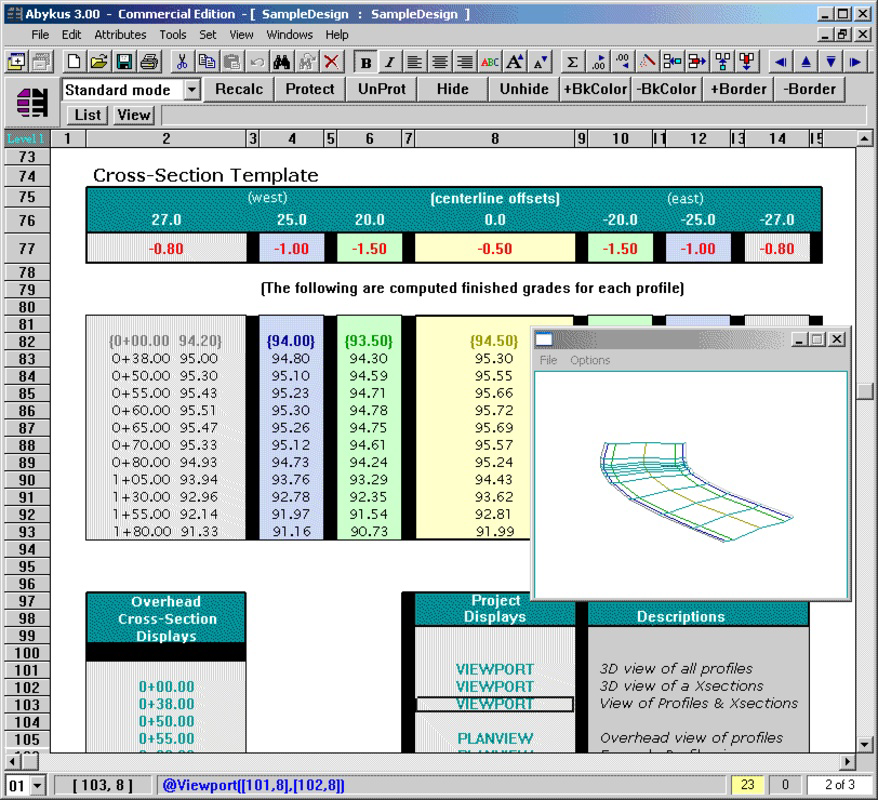Open the Windows menu

(289, 35)
